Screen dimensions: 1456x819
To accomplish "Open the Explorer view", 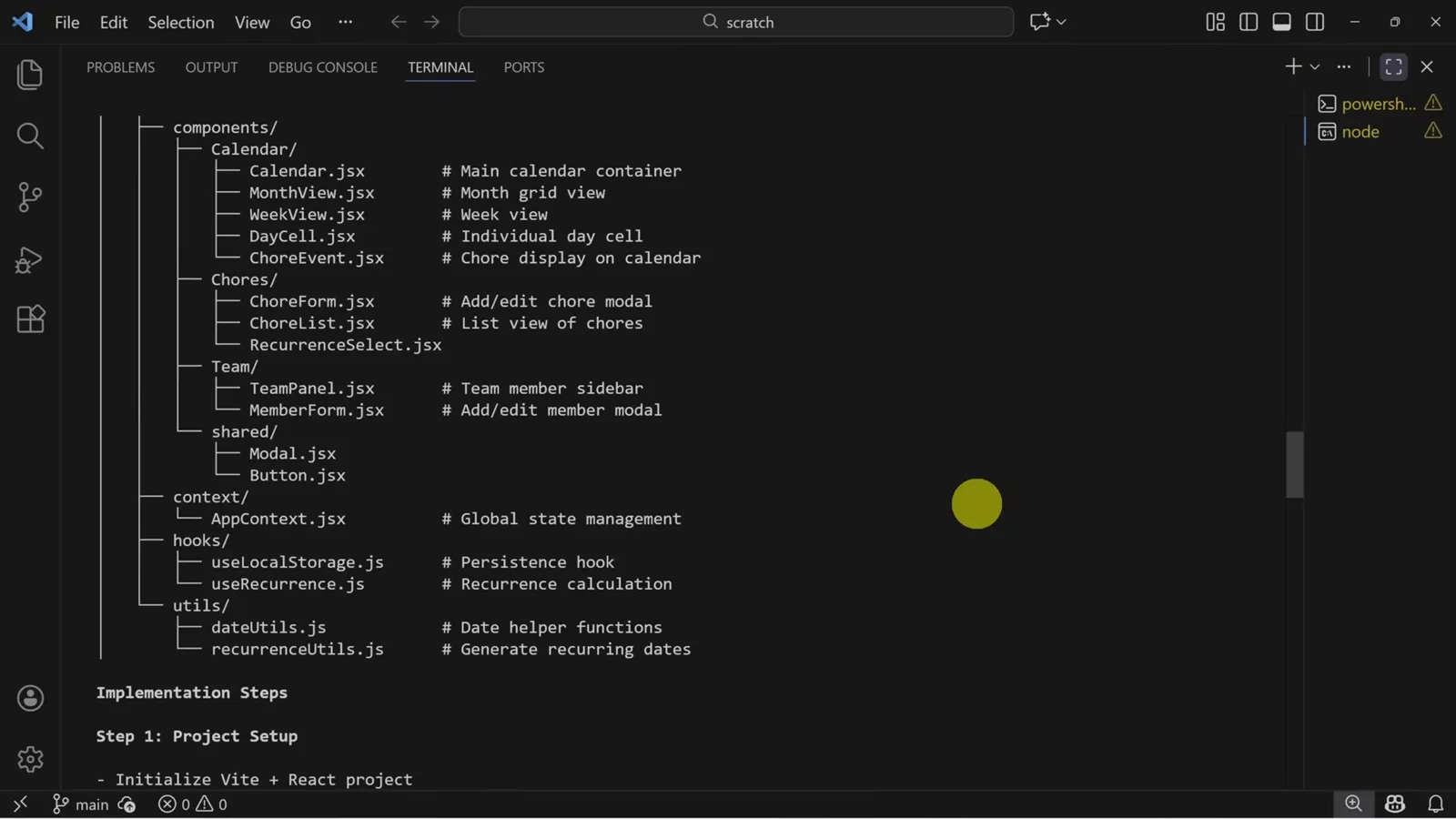I will pyautogui.click(x=30, y=75).
